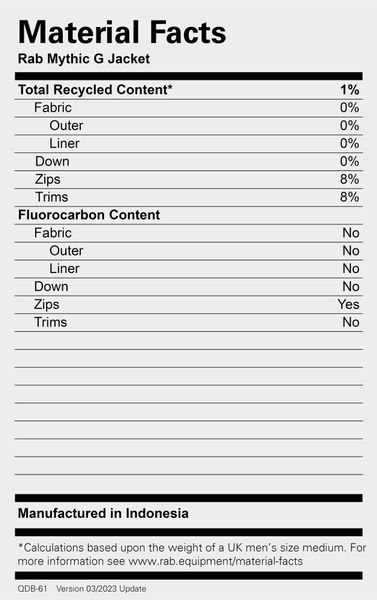Screen dimensions: 377x600
Task: Click Trims in Fluorocarbon Content section
Action: click(x=51, y=322)
